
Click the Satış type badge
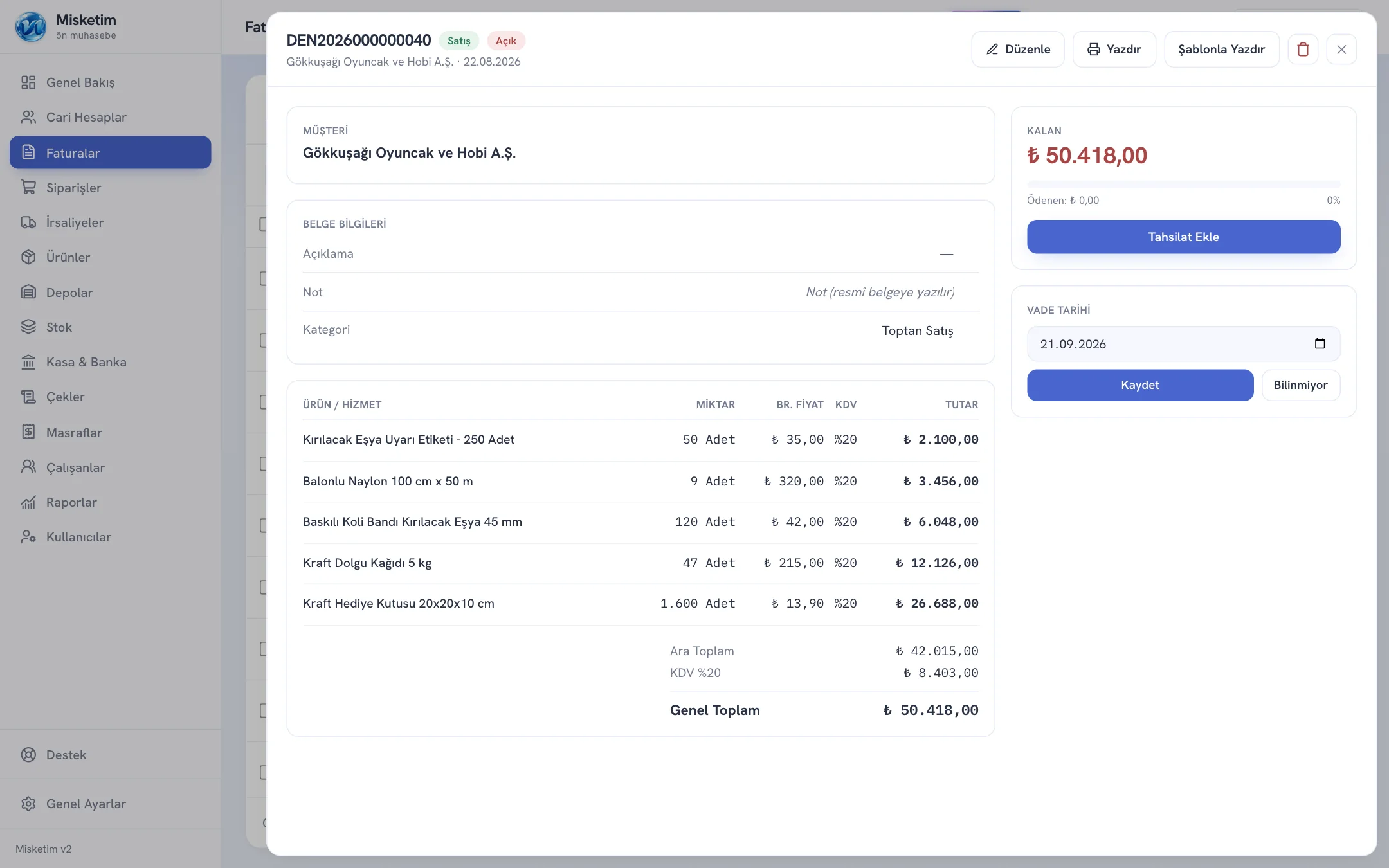tap(459, 41)
